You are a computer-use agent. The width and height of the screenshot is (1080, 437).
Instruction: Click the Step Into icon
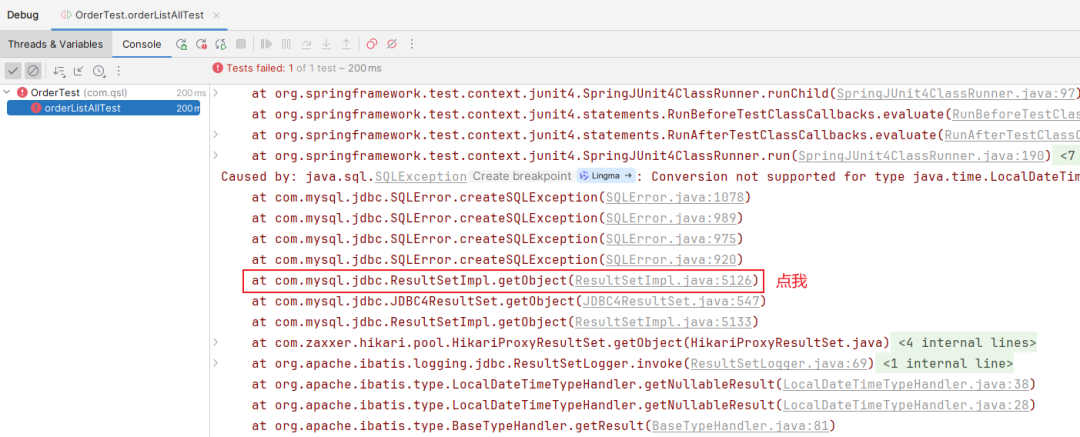point(326,44)
